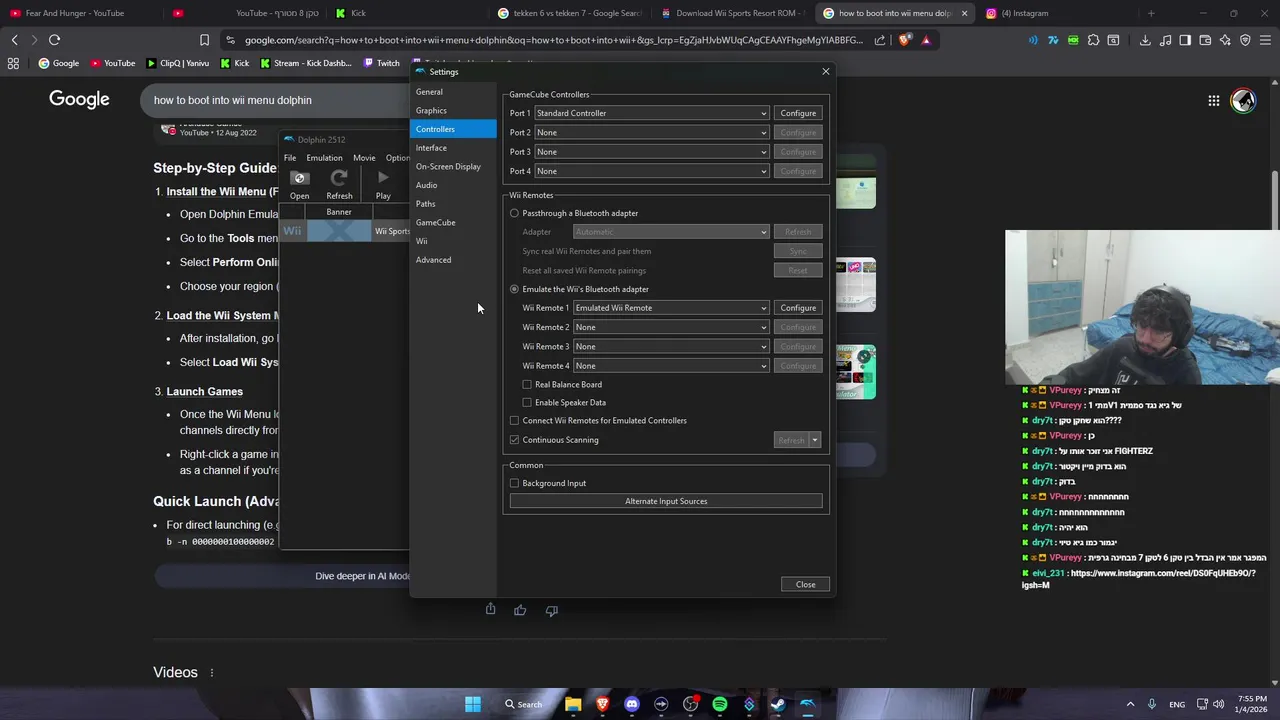Switch to General settings tab
1280x720 pixels.
point(453,92)
